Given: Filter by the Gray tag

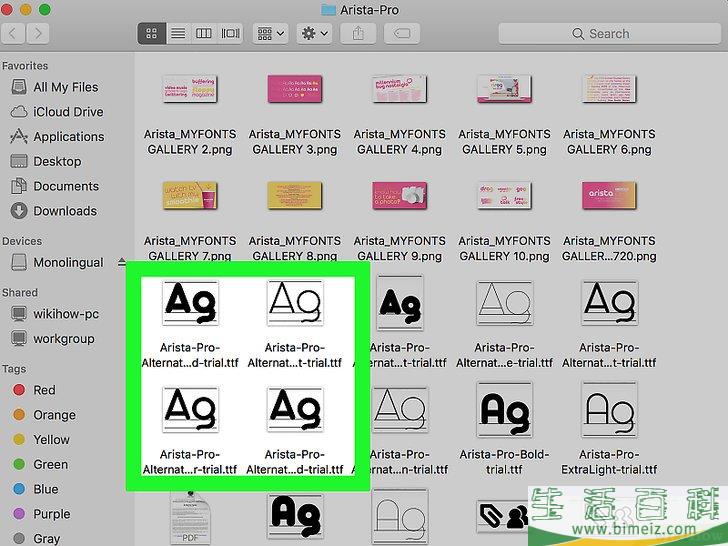Looking at the screenshot, I should (37, 539).
